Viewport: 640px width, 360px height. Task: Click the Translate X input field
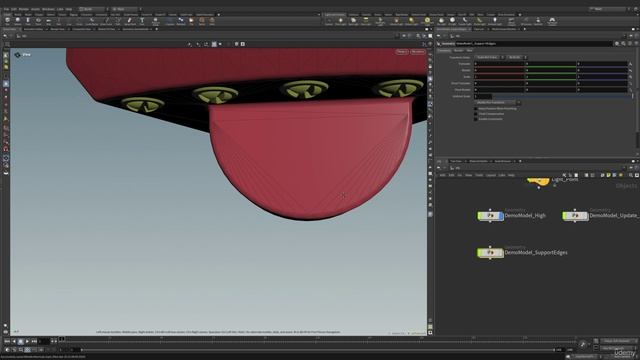click(499, 64)
